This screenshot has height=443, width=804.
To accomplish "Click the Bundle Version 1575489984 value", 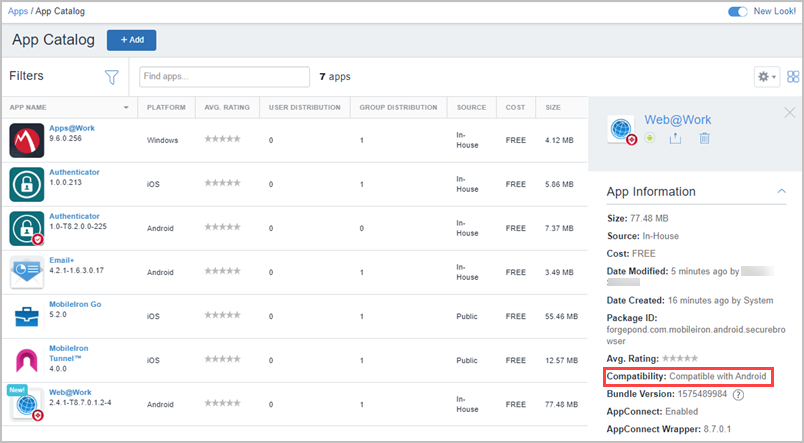I will point(702,394).
